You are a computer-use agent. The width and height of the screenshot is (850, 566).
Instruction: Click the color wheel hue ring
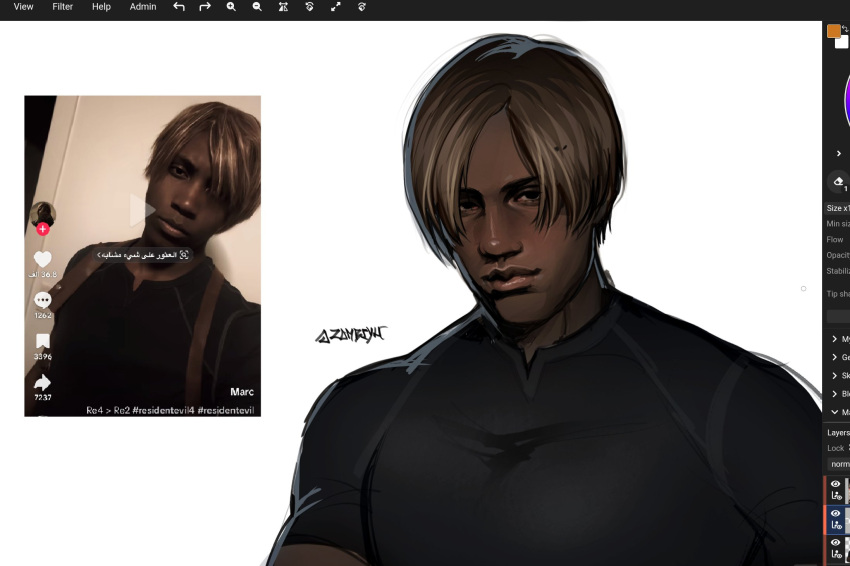pos(846,100)
